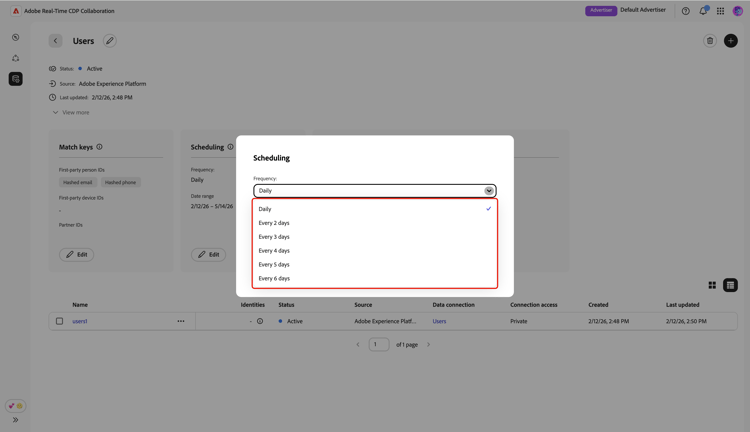Click info icon next to Scheduling card title
Screen dimensions: 750x432
(231, 147)
